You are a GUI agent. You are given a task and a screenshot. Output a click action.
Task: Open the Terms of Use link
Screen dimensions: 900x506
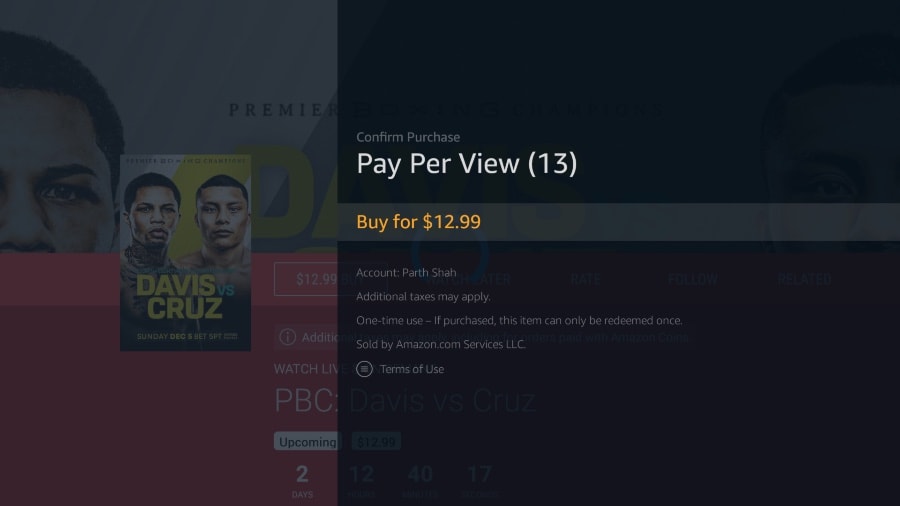412,369
